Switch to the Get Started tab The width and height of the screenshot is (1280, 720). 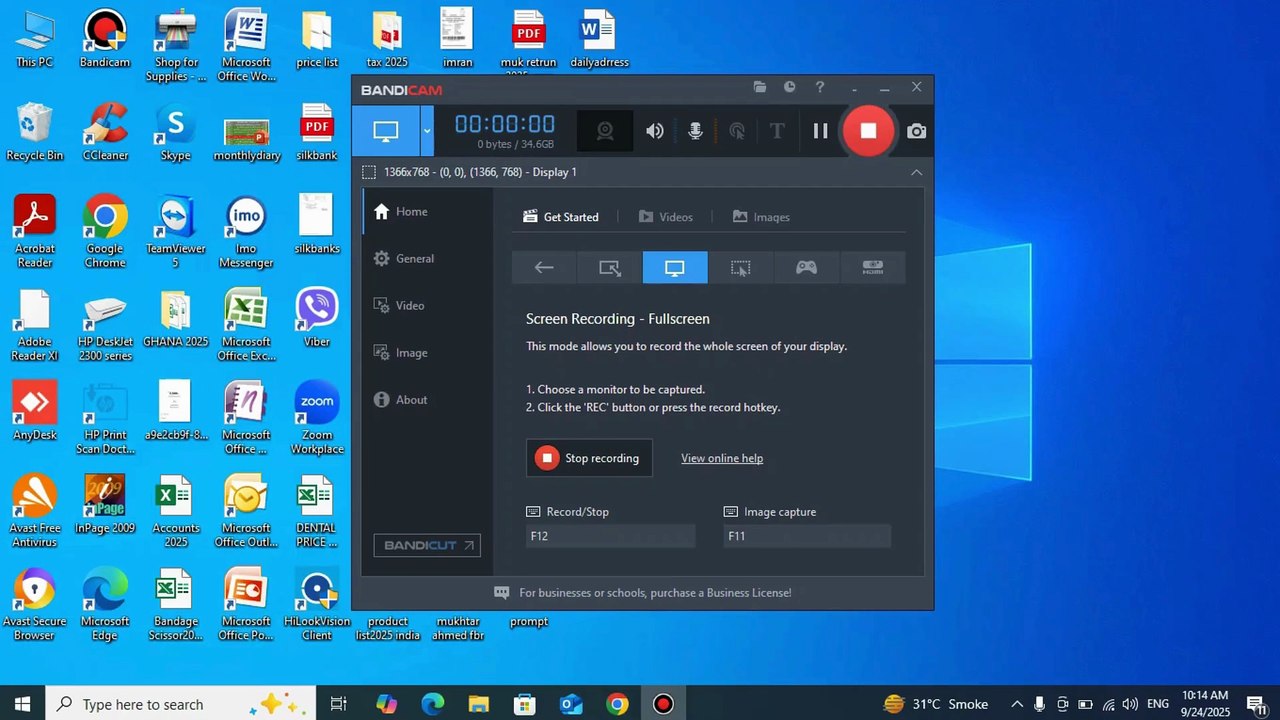[561, 217]
